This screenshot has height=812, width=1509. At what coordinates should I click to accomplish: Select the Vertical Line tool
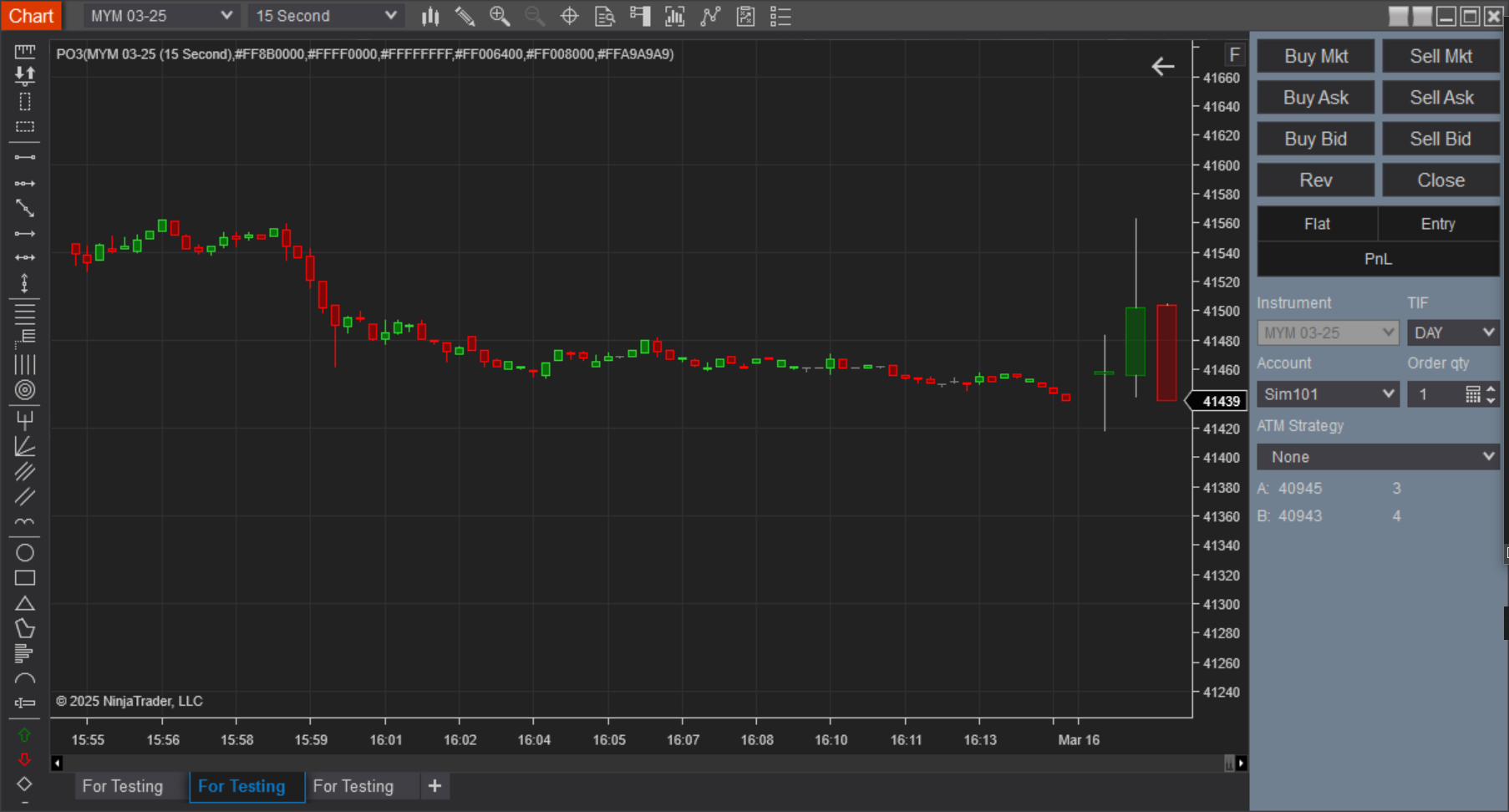click(25, 284)
